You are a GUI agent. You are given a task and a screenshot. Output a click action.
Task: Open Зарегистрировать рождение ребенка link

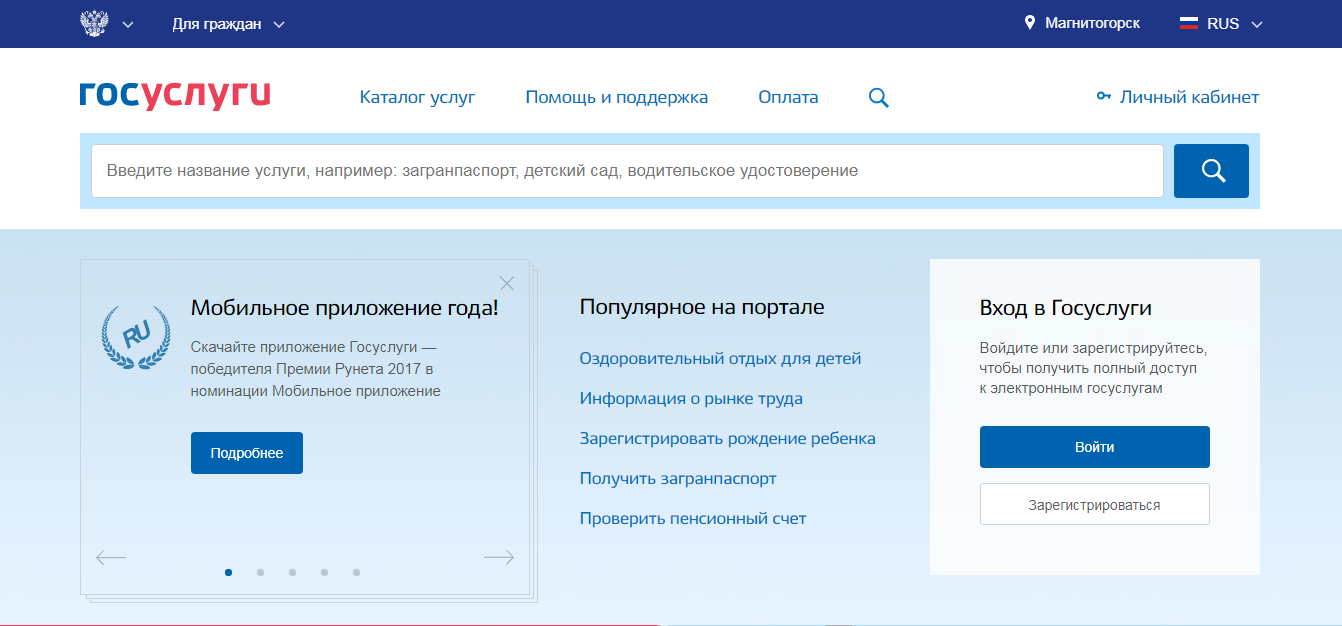point(727,438)
